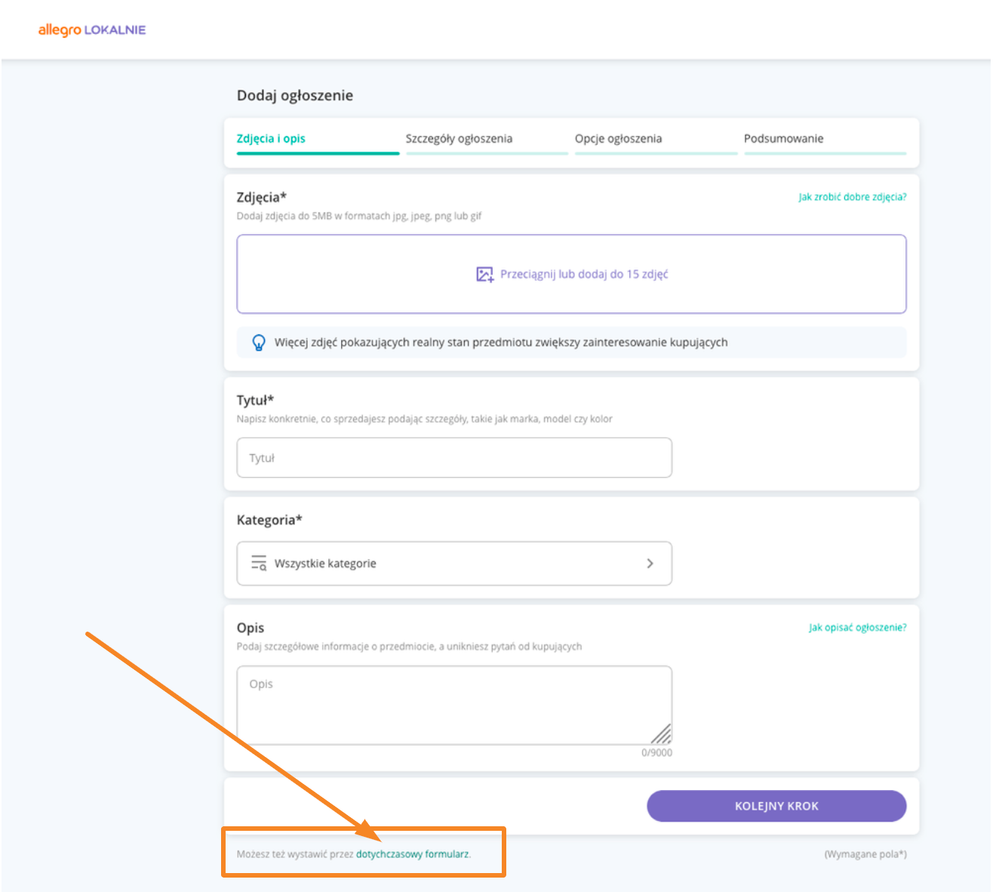
Task: Click the allegro Lokalnie logo
Action: (x=92, y=30)
